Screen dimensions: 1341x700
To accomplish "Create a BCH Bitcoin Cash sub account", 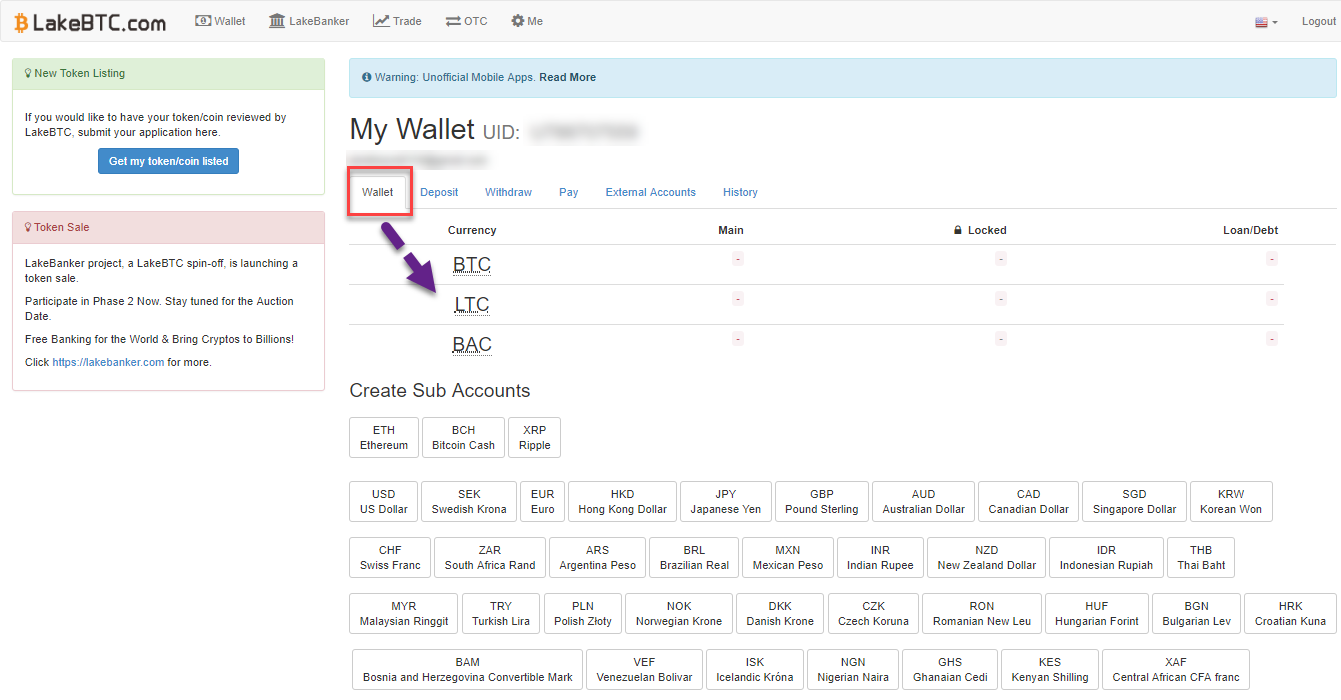I will [x=463, y=438].
